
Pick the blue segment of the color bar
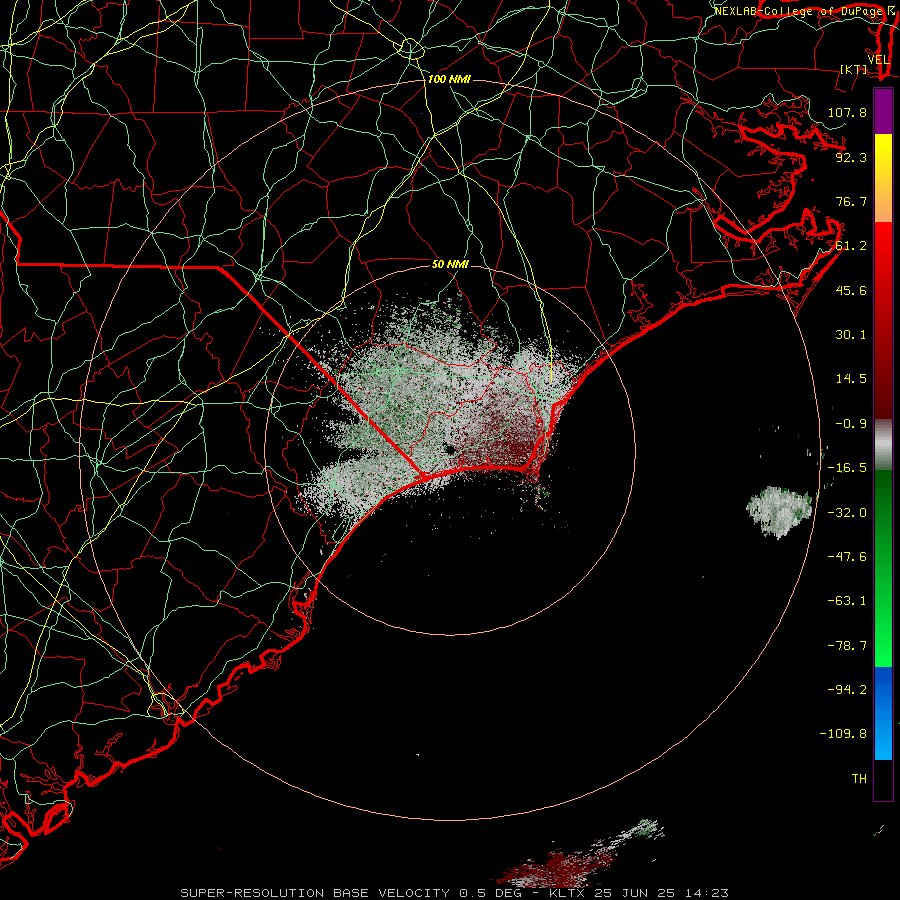[883, 713]
